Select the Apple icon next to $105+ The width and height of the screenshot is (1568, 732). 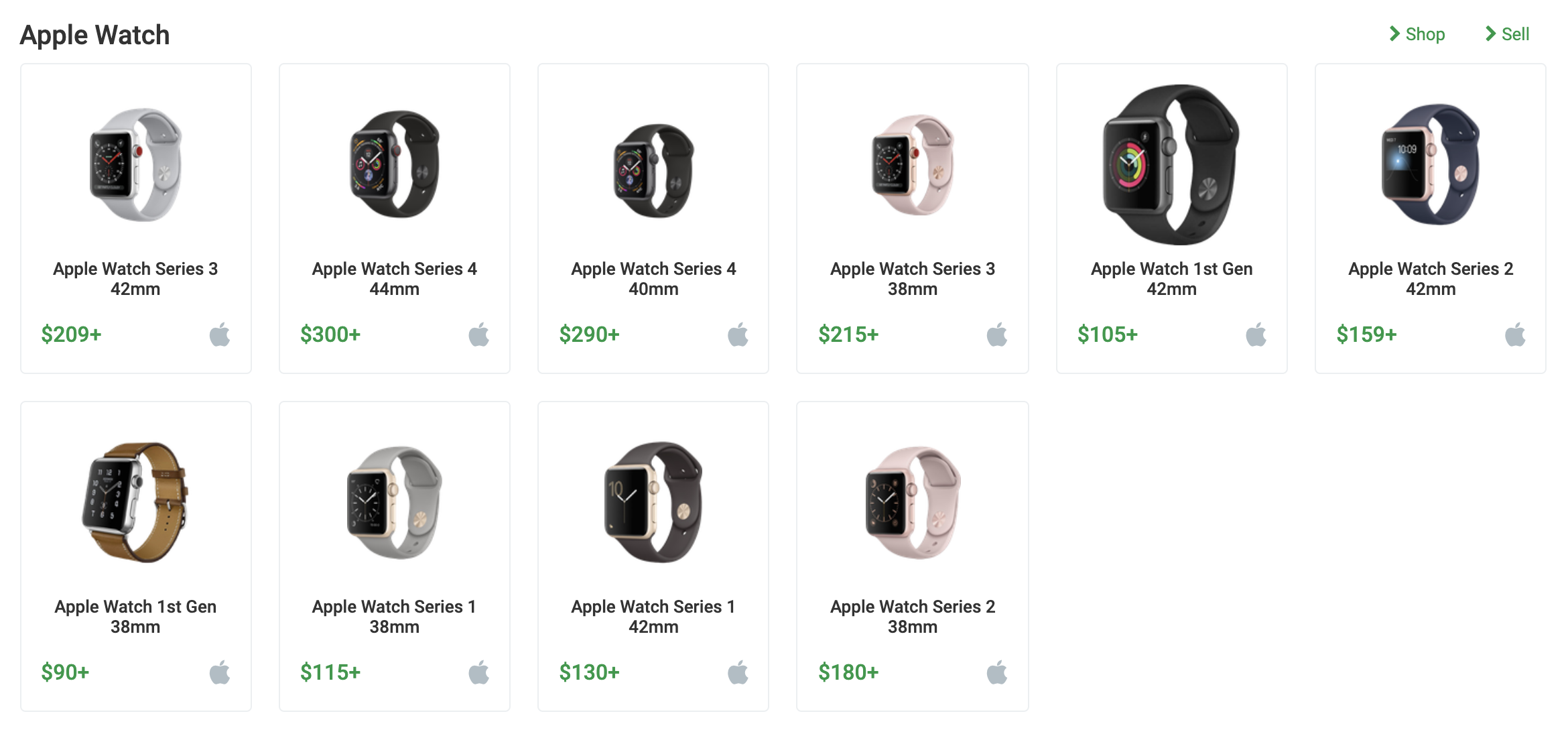pos(1256,333)
